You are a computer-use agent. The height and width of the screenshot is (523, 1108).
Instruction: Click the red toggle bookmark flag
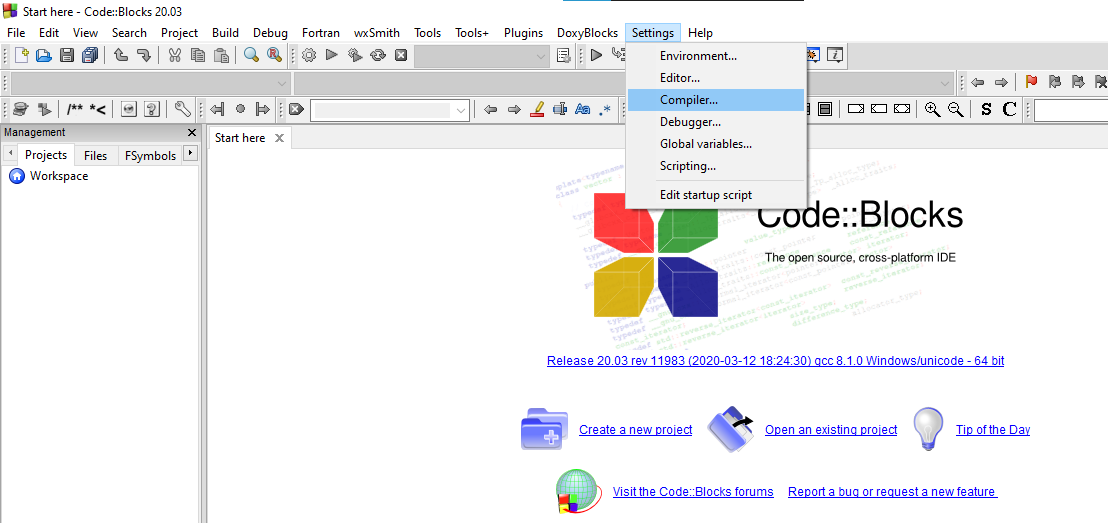click(x=1032, y=82)
